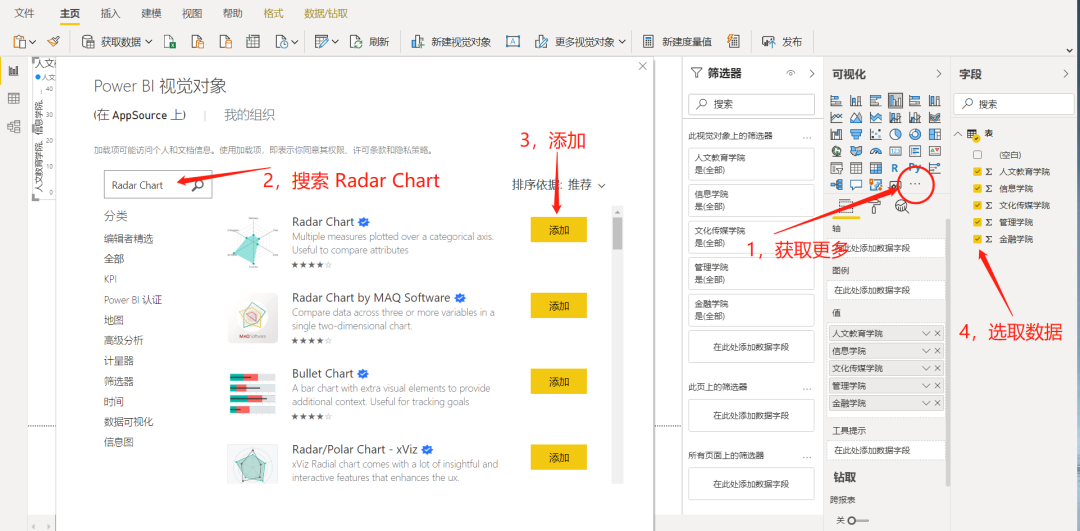Check the (空白) field checkbox
The image size is (1080, 531).
[977, 155]
